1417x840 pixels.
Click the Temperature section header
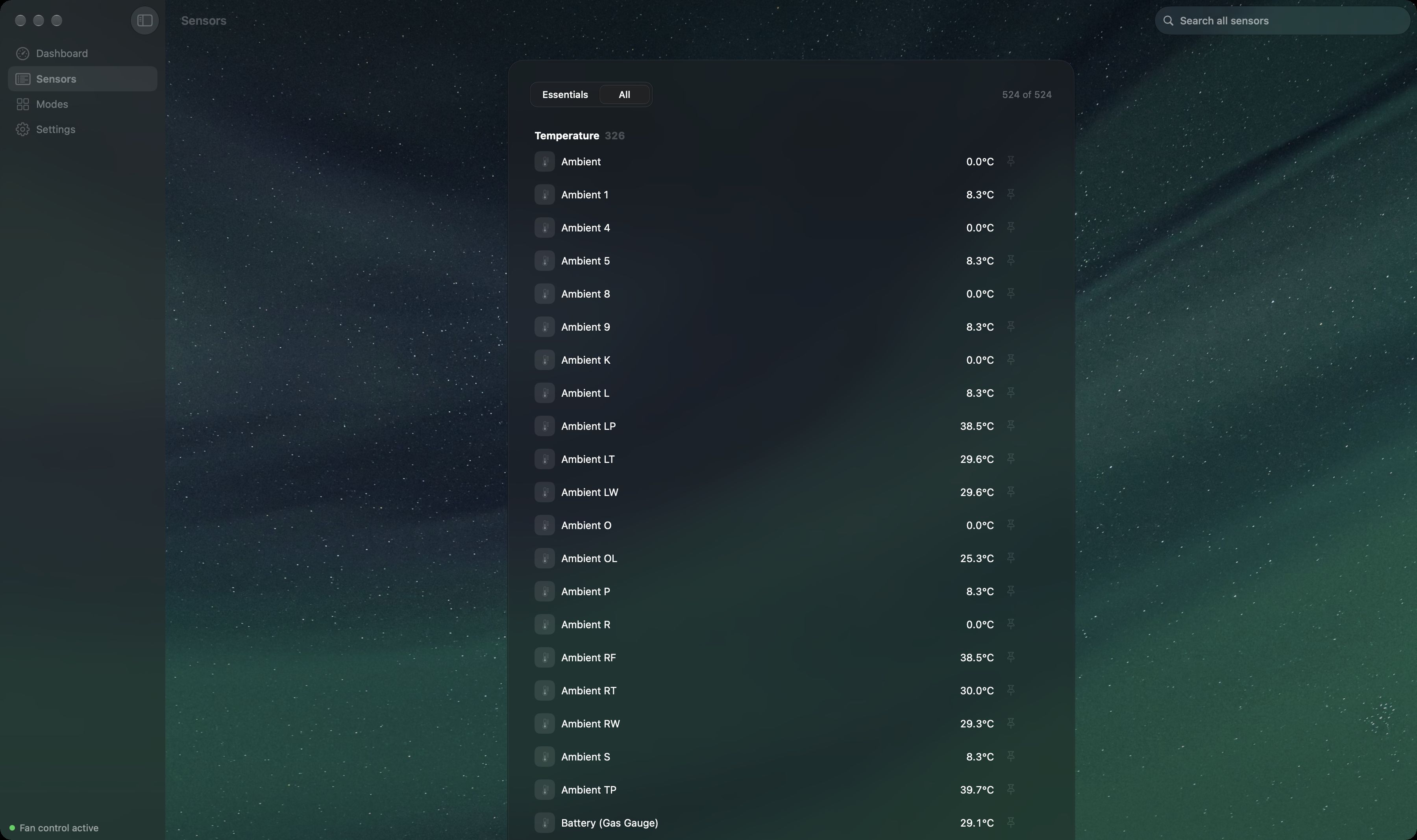coord(566,136)
